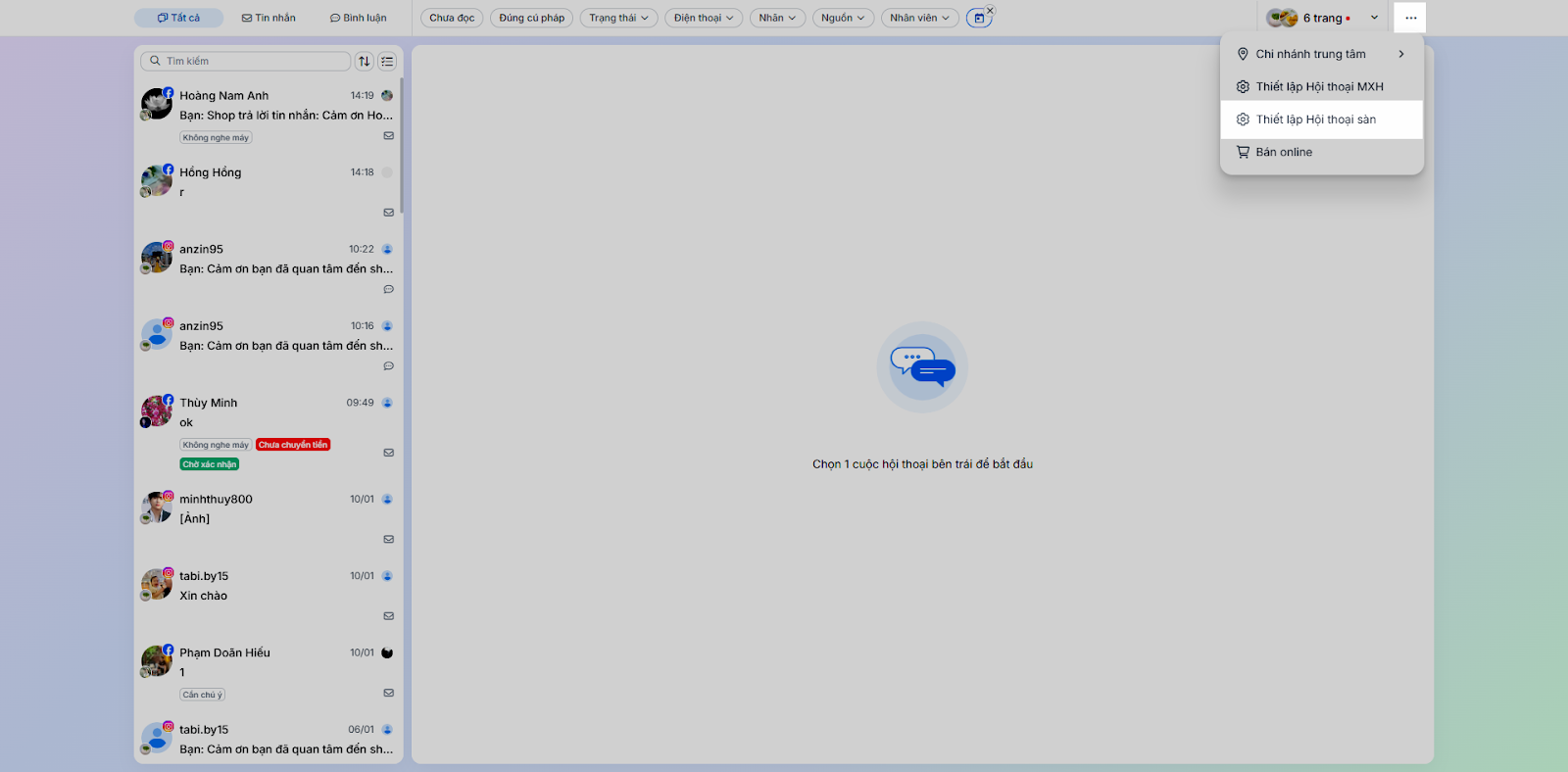Screen dimensions: 1568x772
Task: Click the envelope icon in Hồng Hồng row
Action: pos(389,213)
